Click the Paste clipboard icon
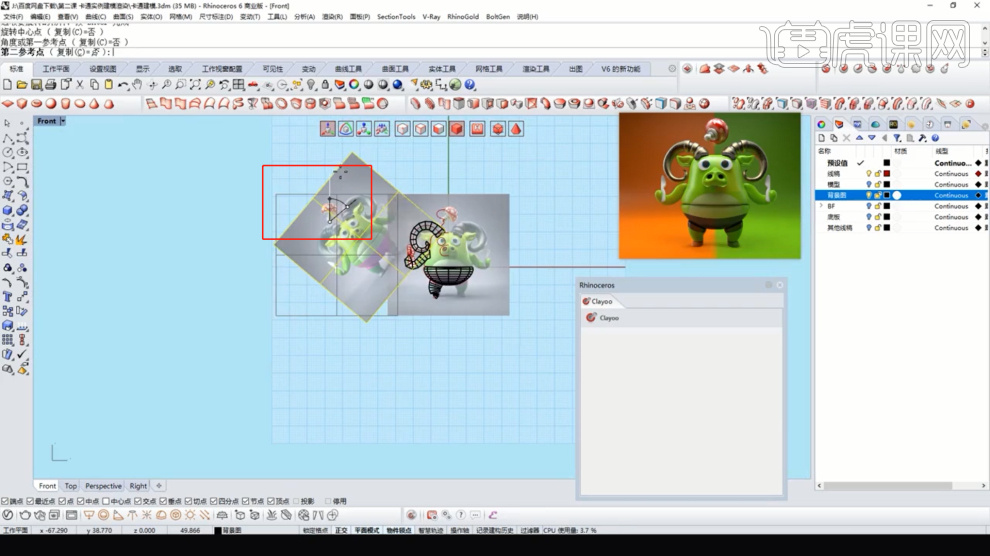This screenshot has width=990, height=556. click(109, 85)
